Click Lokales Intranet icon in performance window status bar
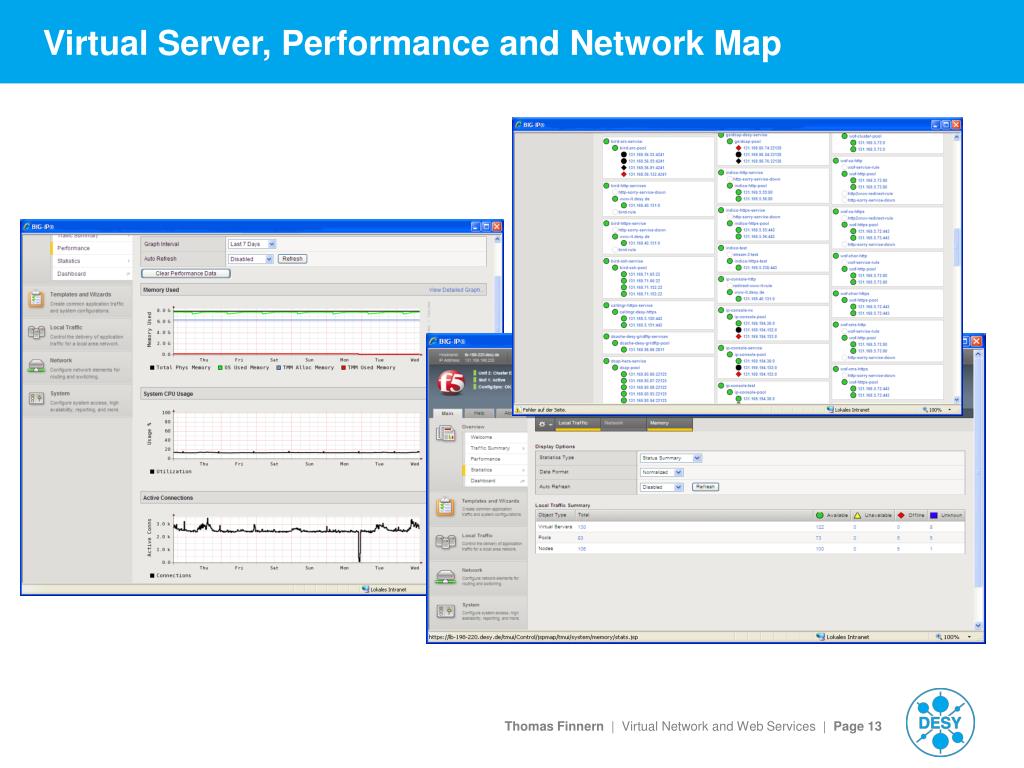The width and height of the screenshot is (1024, 768). click(366, 589)
